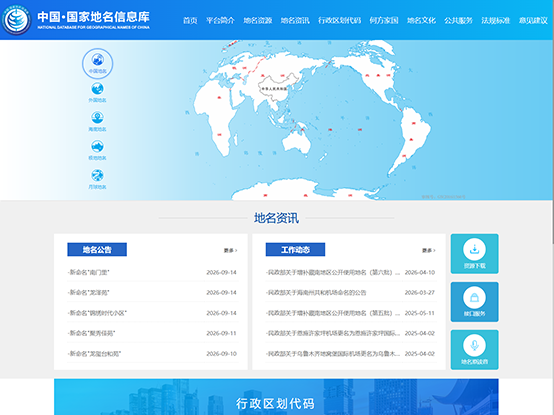Open 地名资讯 in the navigation bar
Screen dimensions: 554x415
click(x=295, y=20)
